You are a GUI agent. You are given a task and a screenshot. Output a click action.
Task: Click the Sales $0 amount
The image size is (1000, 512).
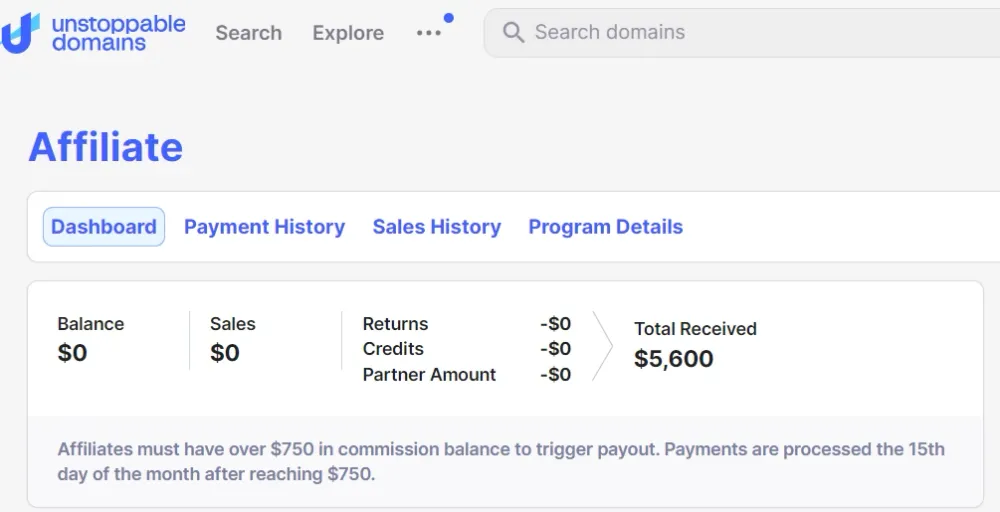click(x=225, y=353)
